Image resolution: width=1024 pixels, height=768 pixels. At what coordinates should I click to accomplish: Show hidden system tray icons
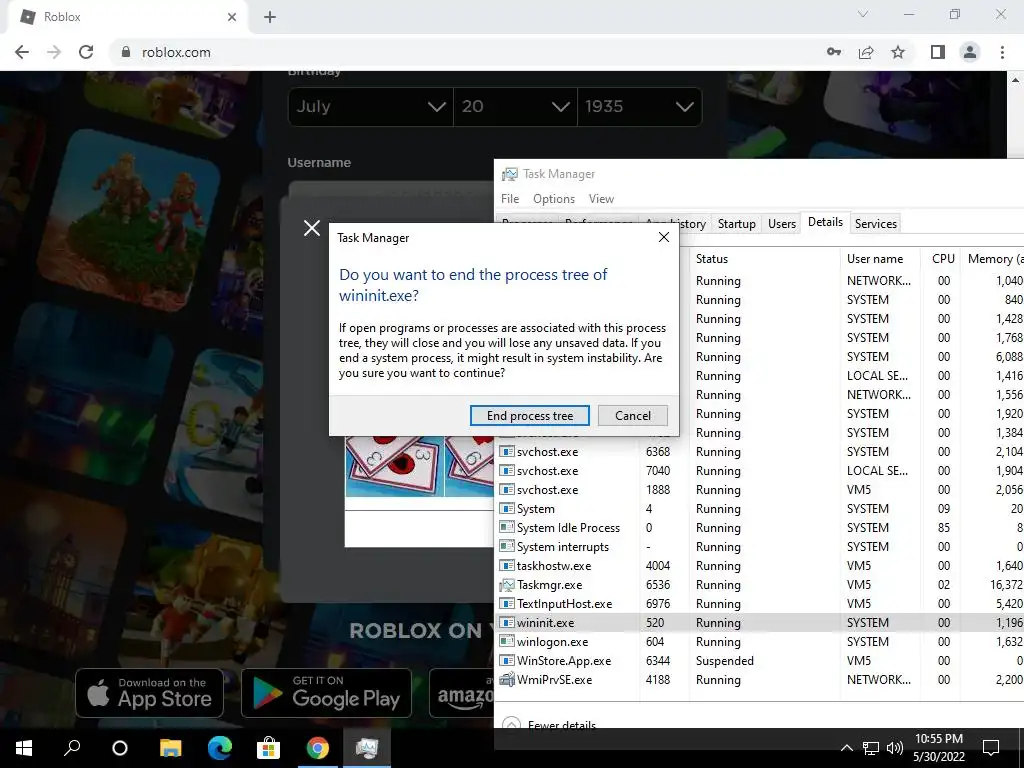[x=846, y=748]
